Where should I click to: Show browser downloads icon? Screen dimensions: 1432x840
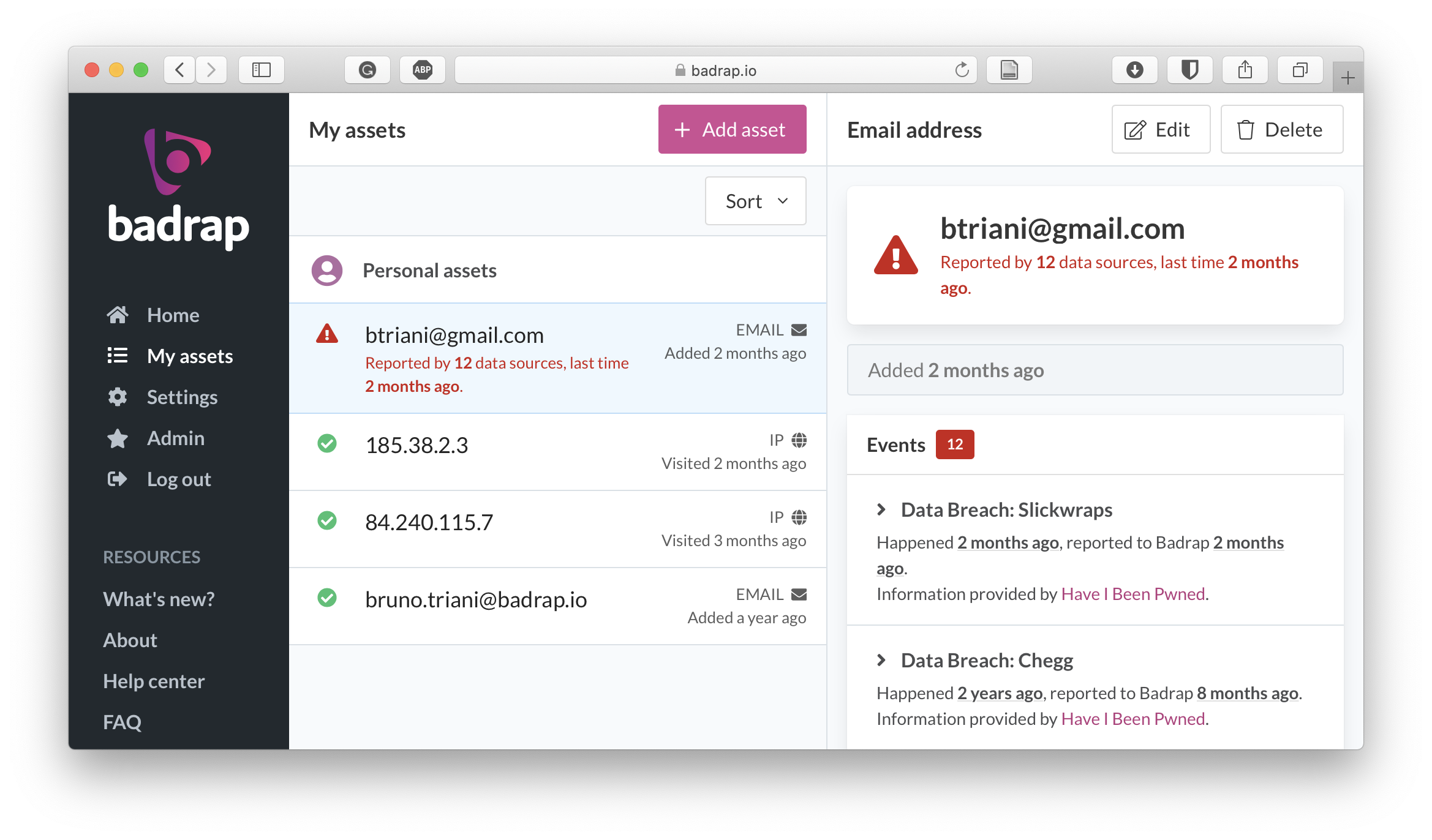tap(1135, 70)
